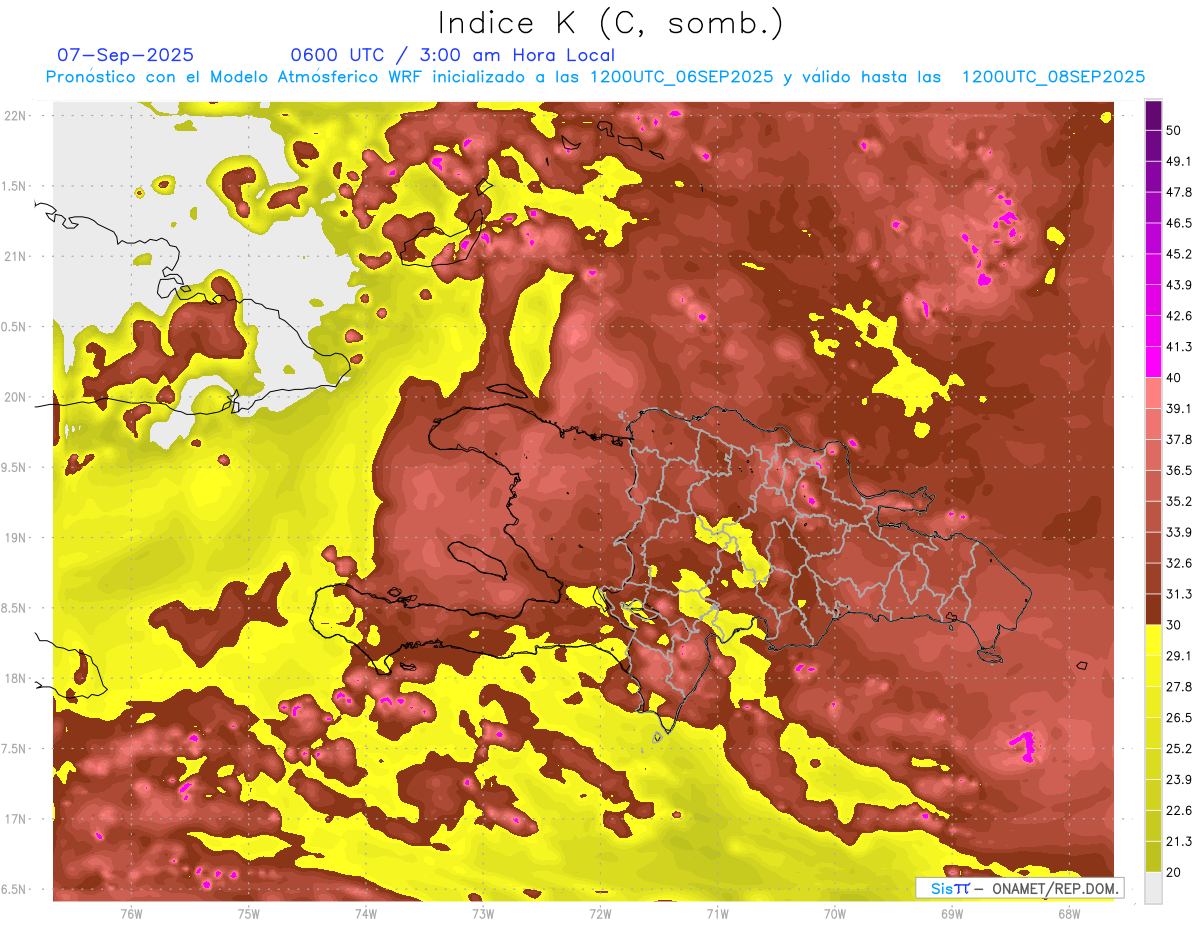Click the longitude label '76W'
The width and height of the screenshot is (1200, 927).
(x=131, y=913)
